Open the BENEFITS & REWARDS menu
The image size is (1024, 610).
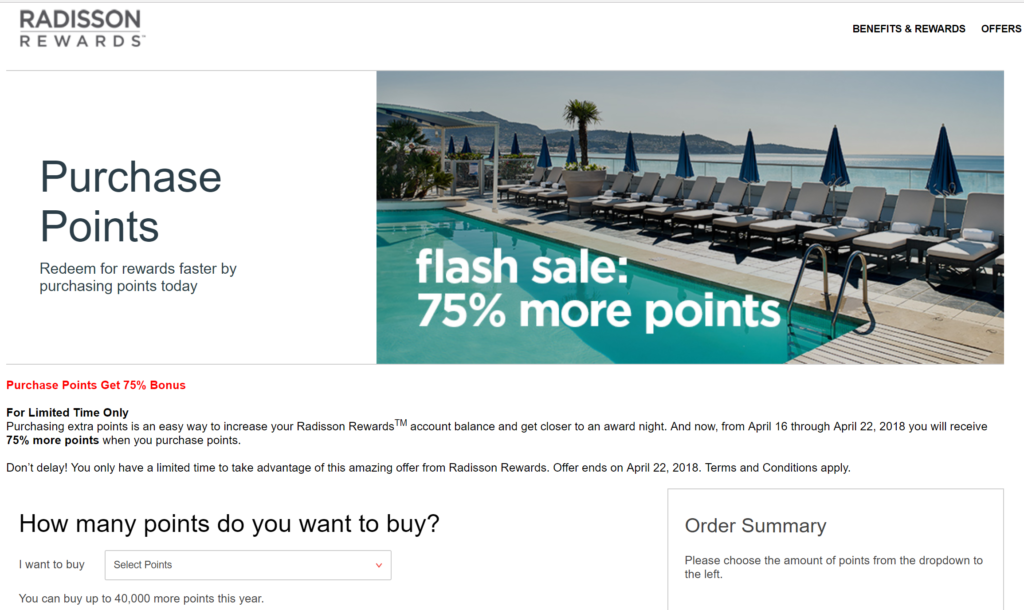click(x=909, y=28)
